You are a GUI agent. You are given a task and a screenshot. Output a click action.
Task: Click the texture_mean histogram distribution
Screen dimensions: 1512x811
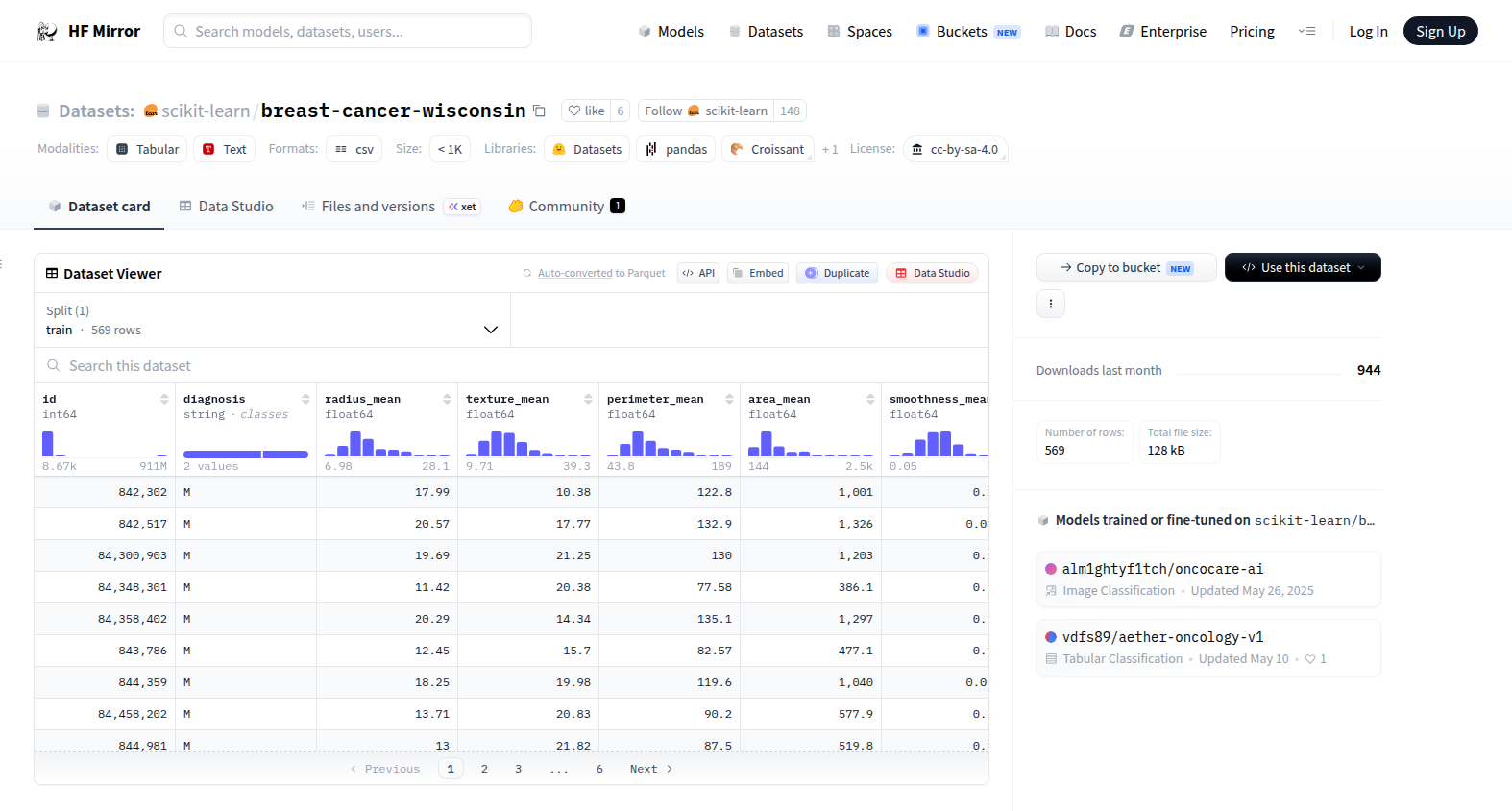click(x=528, y=443)
